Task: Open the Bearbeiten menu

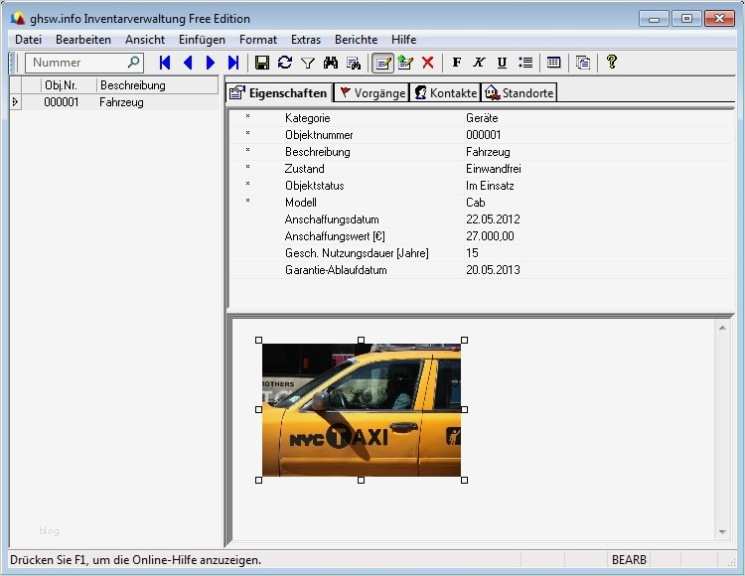Action: coord(83,40)
